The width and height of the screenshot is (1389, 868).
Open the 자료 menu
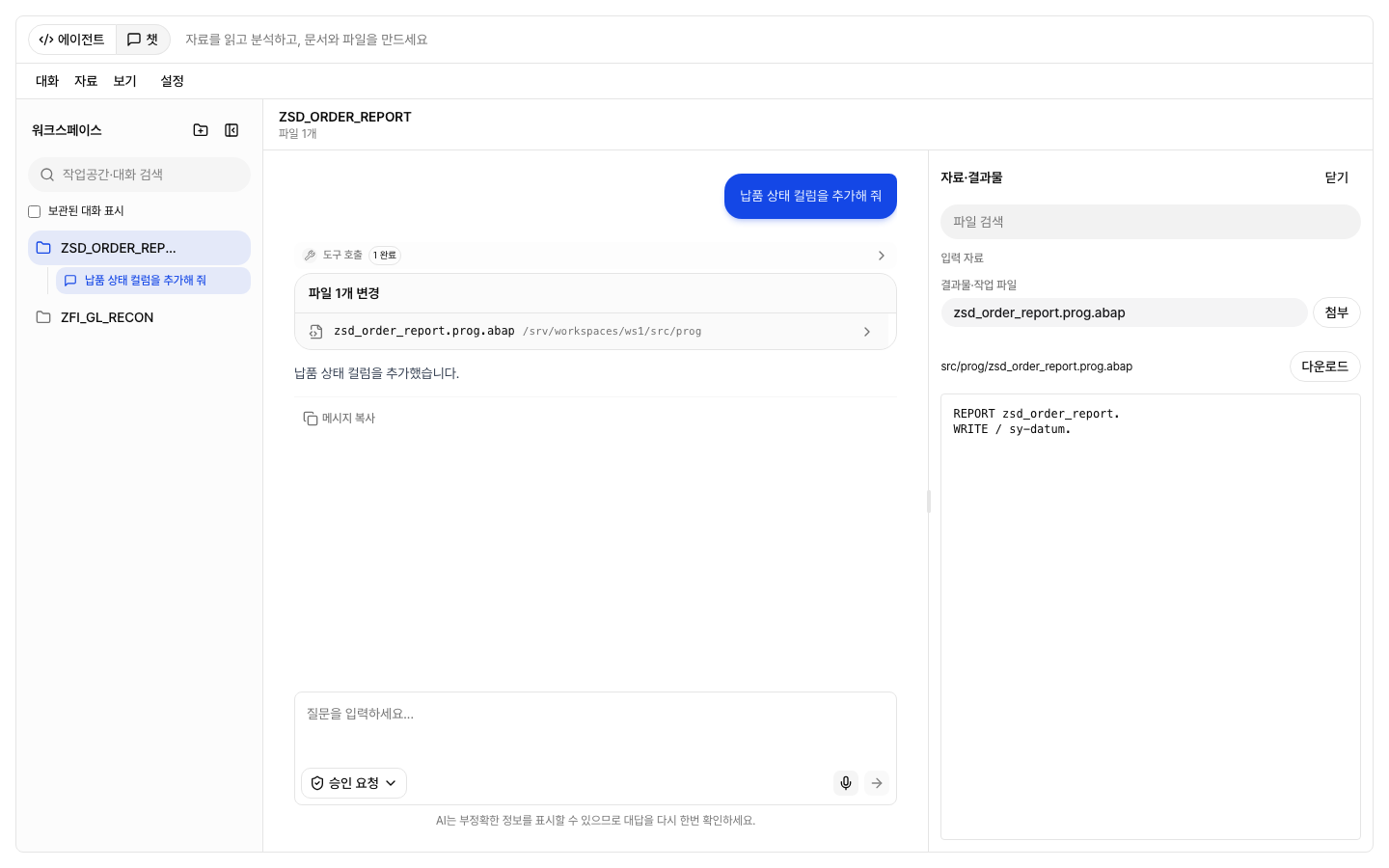point(86,81)
